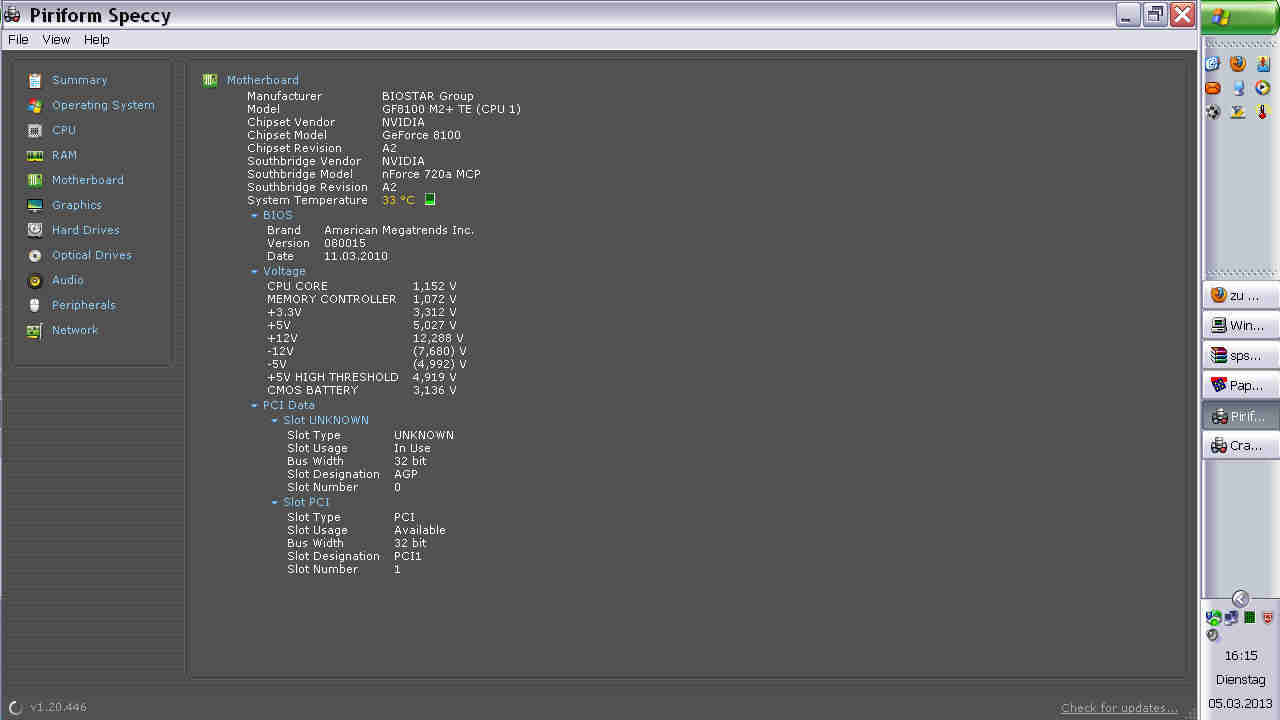1280x720 pixels.
Task: Click the Speccy 'Pirif...' taskbar button
Action: click(x=1240, y=416)
